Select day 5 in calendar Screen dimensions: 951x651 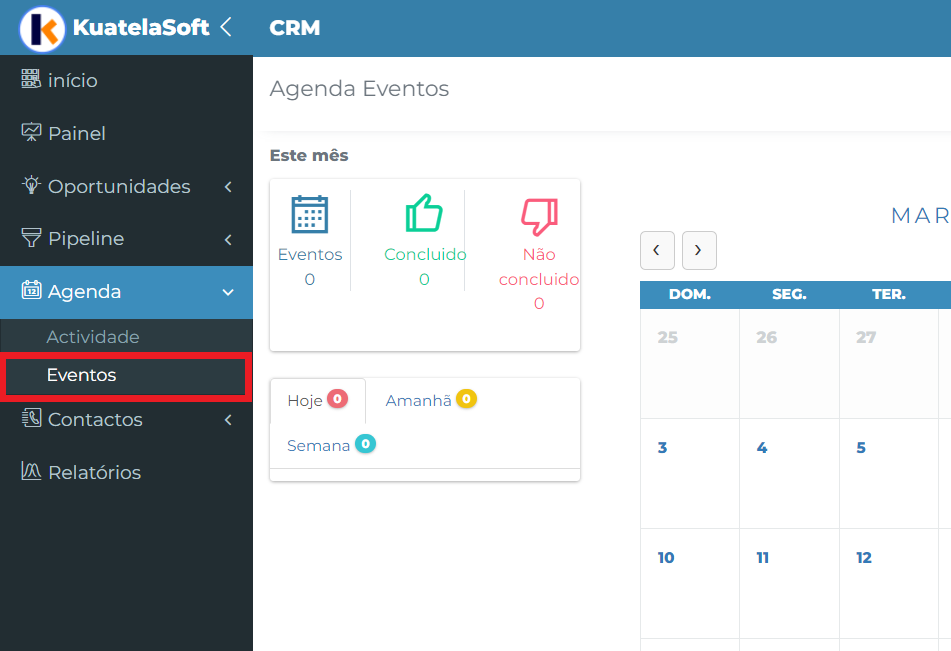pyautogui.click(x=889, y=473)
